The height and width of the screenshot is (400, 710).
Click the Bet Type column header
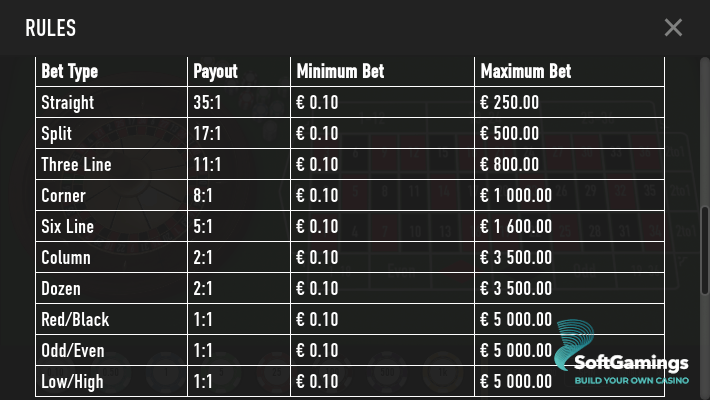[x=69, y=72]
